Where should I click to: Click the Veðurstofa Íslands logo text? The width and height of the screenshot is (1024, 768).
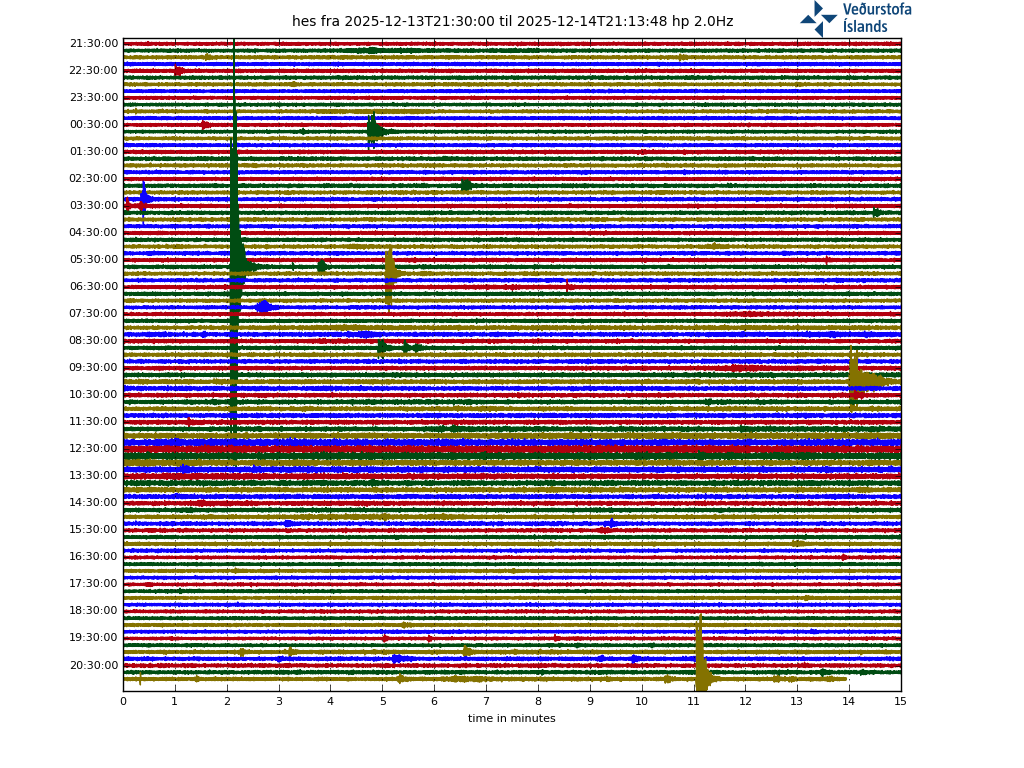click(x=876, y=18)
